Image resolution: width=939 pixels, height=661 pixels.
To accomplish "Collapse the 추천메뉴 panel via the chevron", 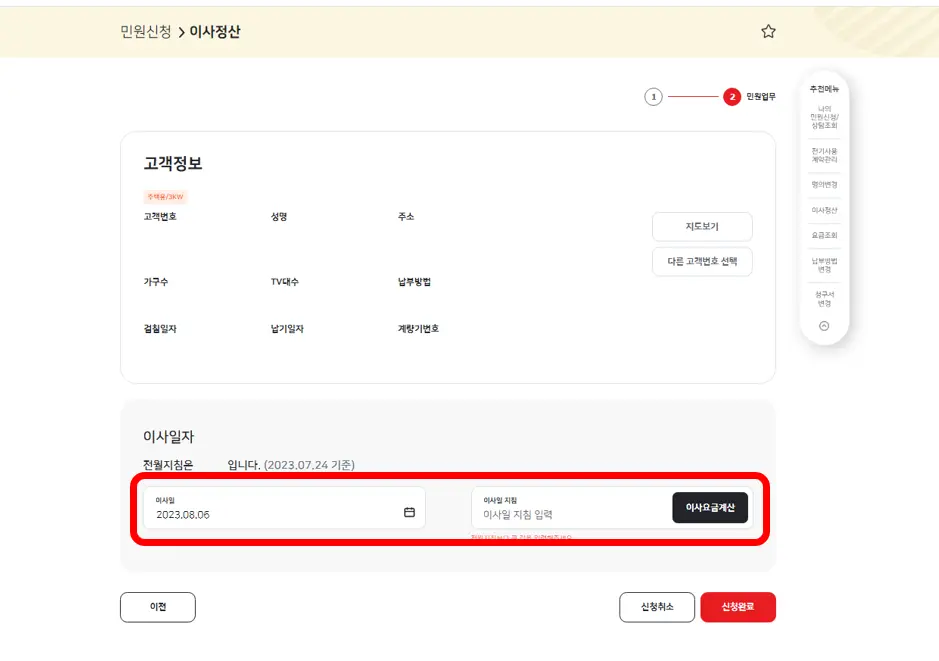I will [824, 324].
